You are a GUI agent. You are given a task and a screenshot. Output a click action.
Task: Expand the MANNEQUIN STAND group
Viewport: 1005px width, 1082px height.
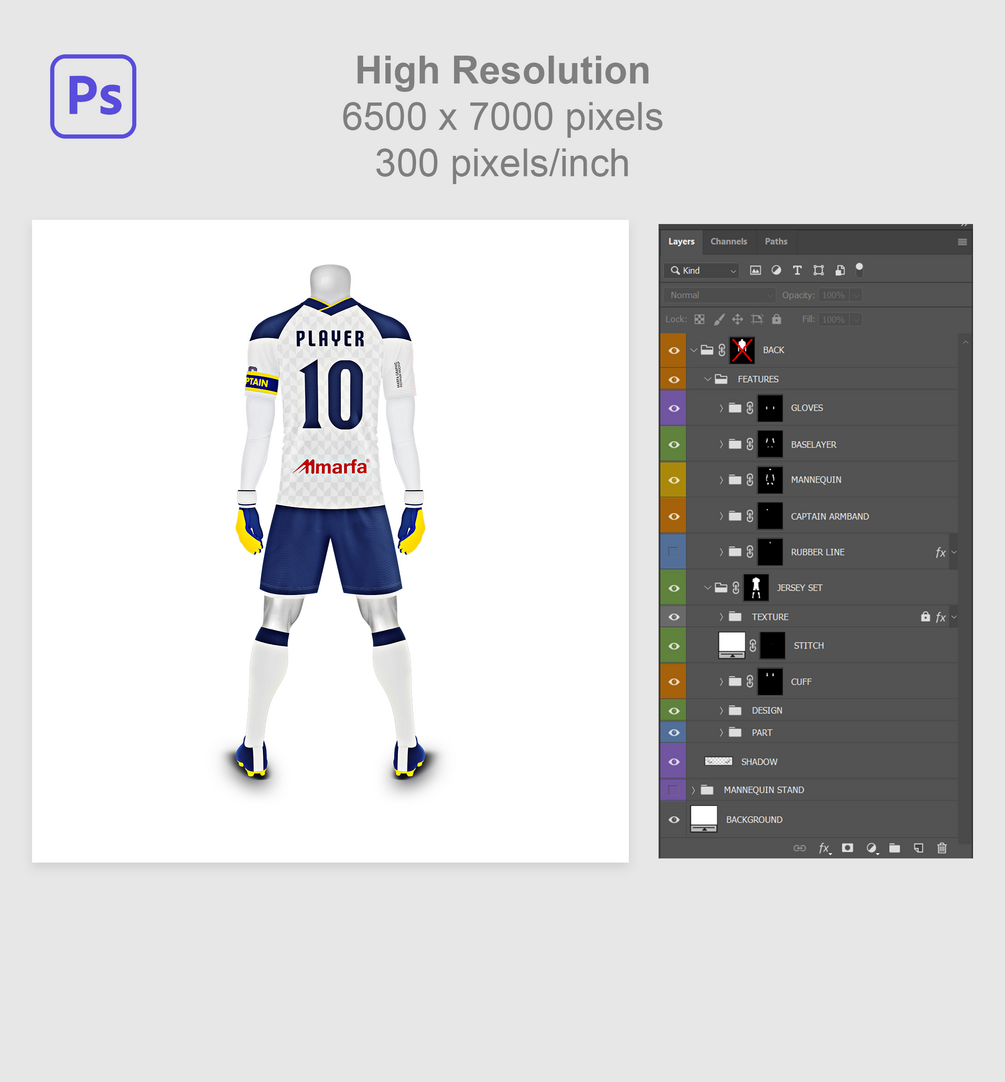pyautogui.click(x=694, y=790)
